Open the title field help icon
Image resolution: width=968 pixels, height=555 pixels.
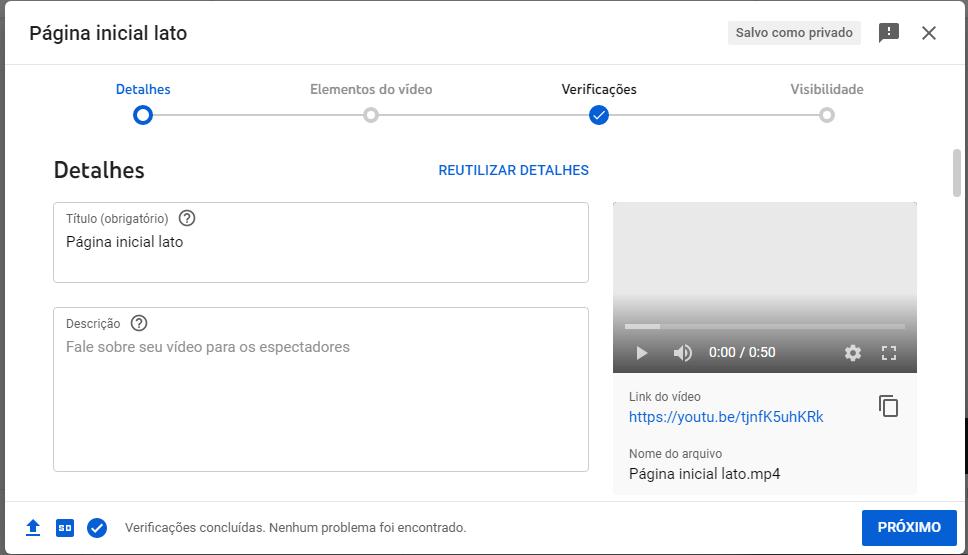point(186,218)
